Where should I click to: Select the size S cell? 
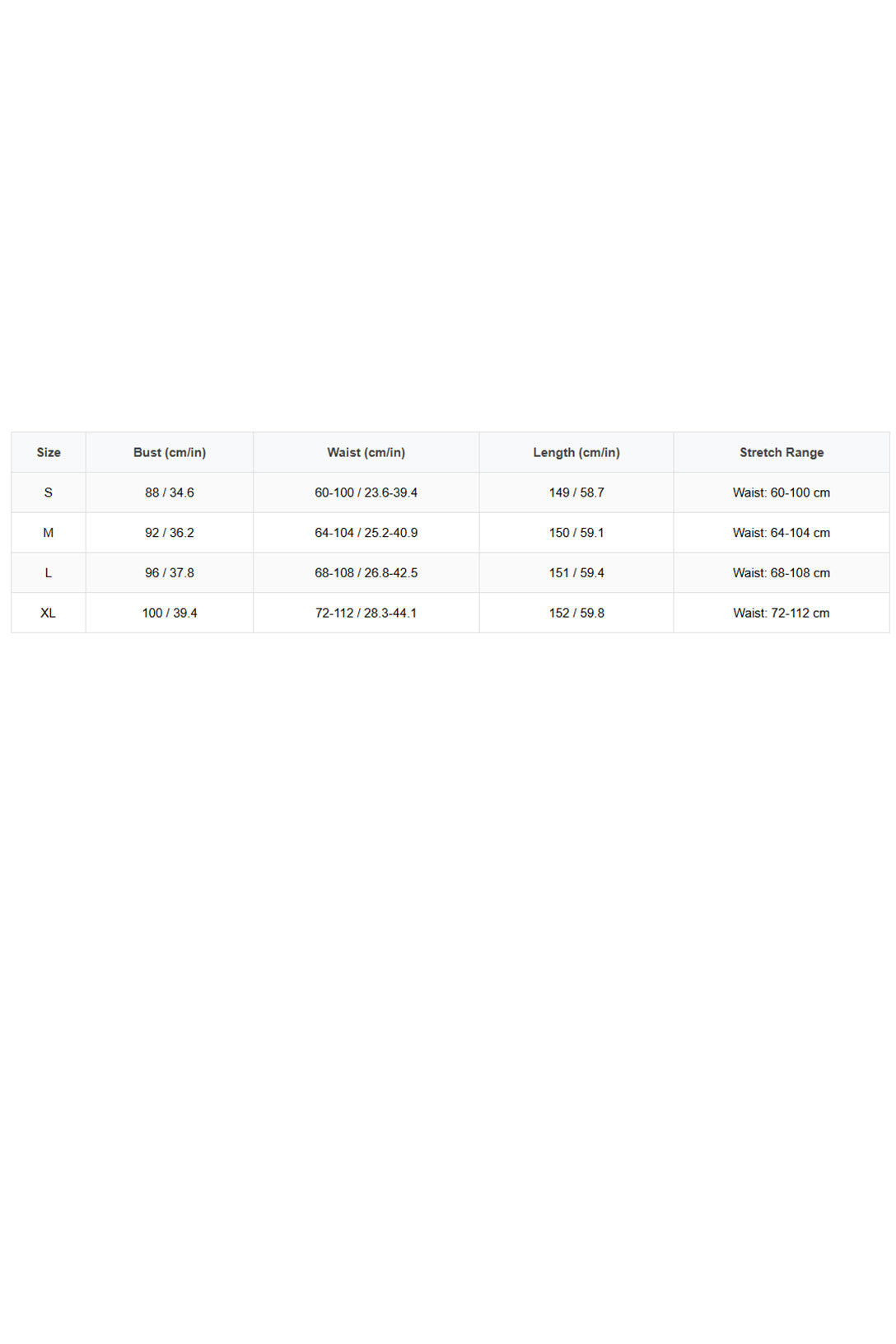49,492
